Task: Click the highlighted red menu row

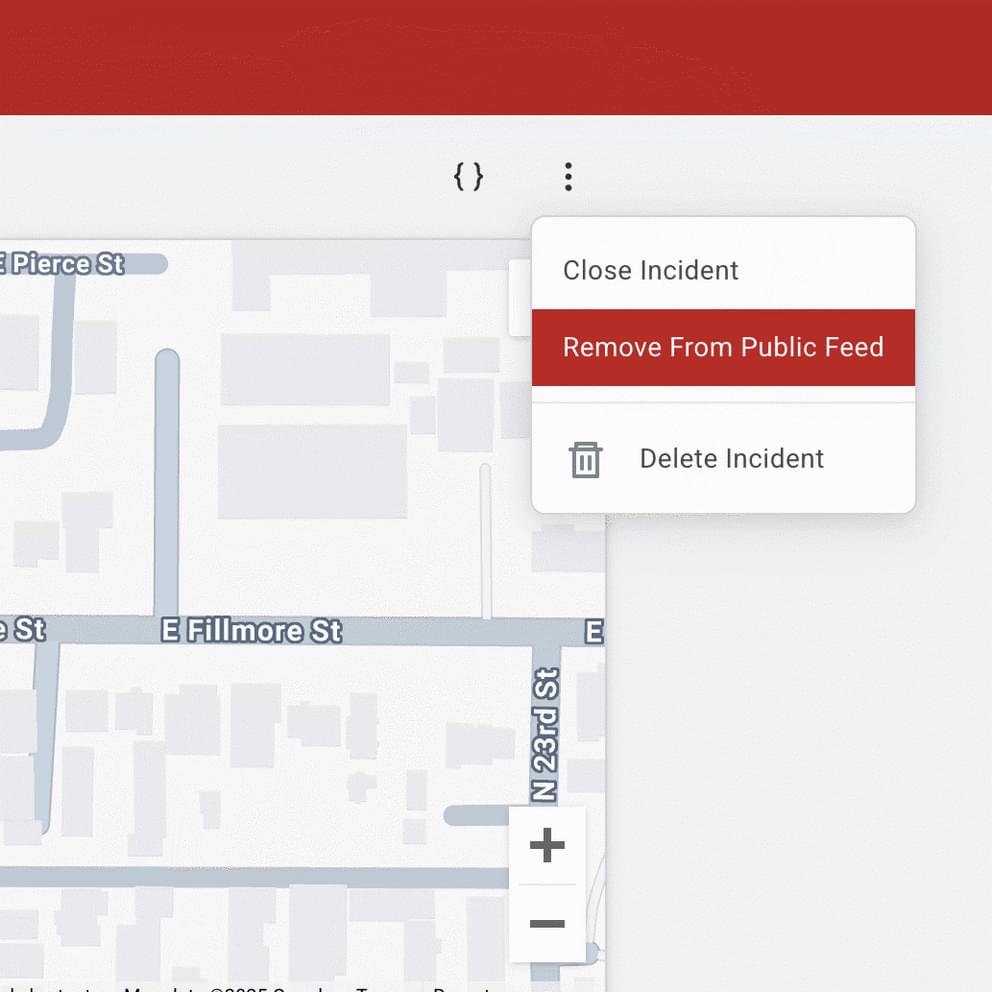Action: pyautogui.click(x=723, y=347)
